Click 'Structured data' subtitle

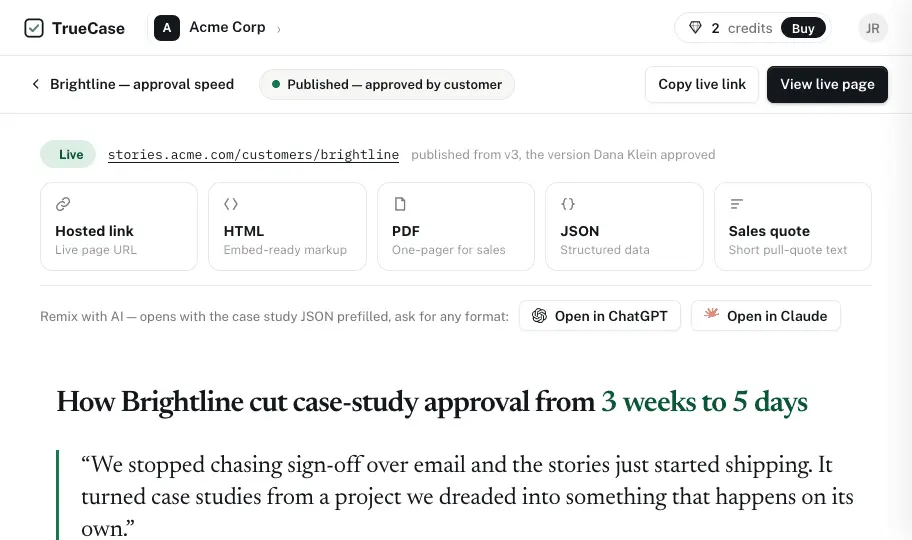(x=605, y=250)
